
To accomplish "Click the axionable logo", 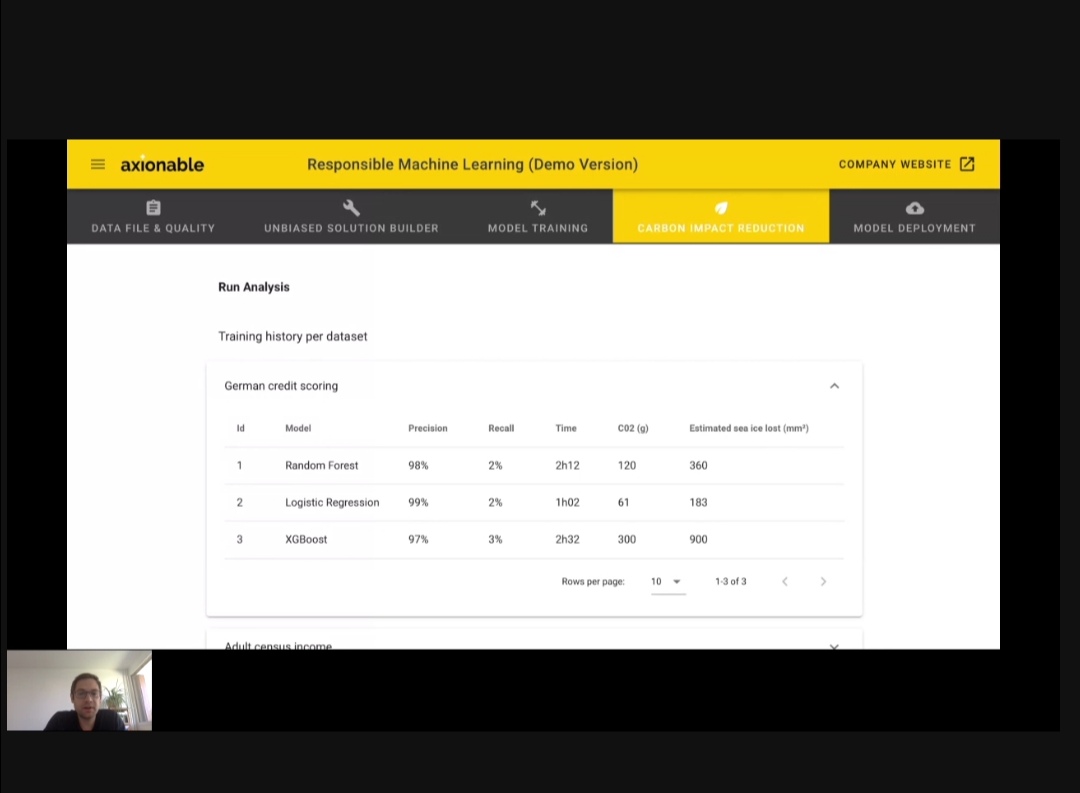I will [163, 164].
